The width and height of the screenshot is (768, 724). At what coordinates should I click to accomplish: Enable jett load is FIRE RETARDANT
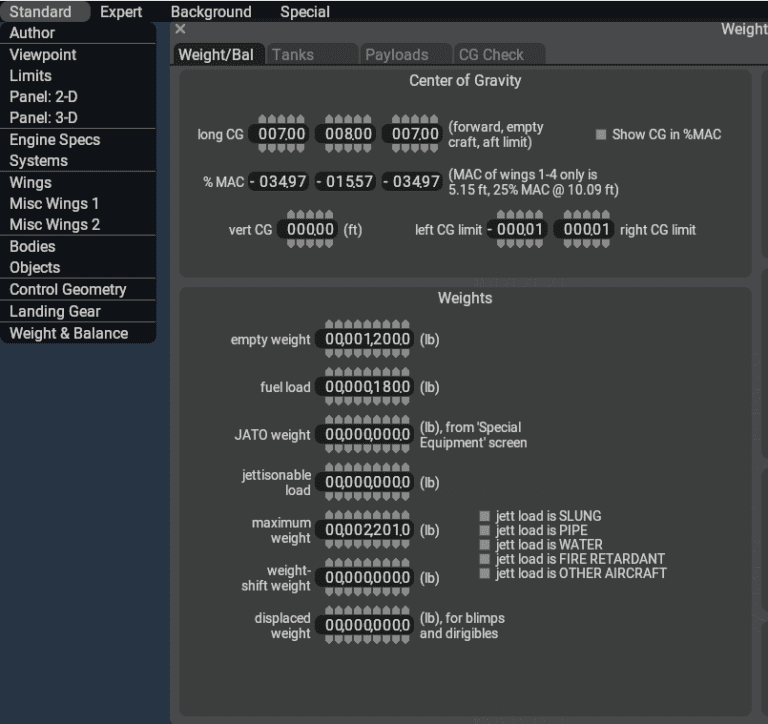(485, 559)
